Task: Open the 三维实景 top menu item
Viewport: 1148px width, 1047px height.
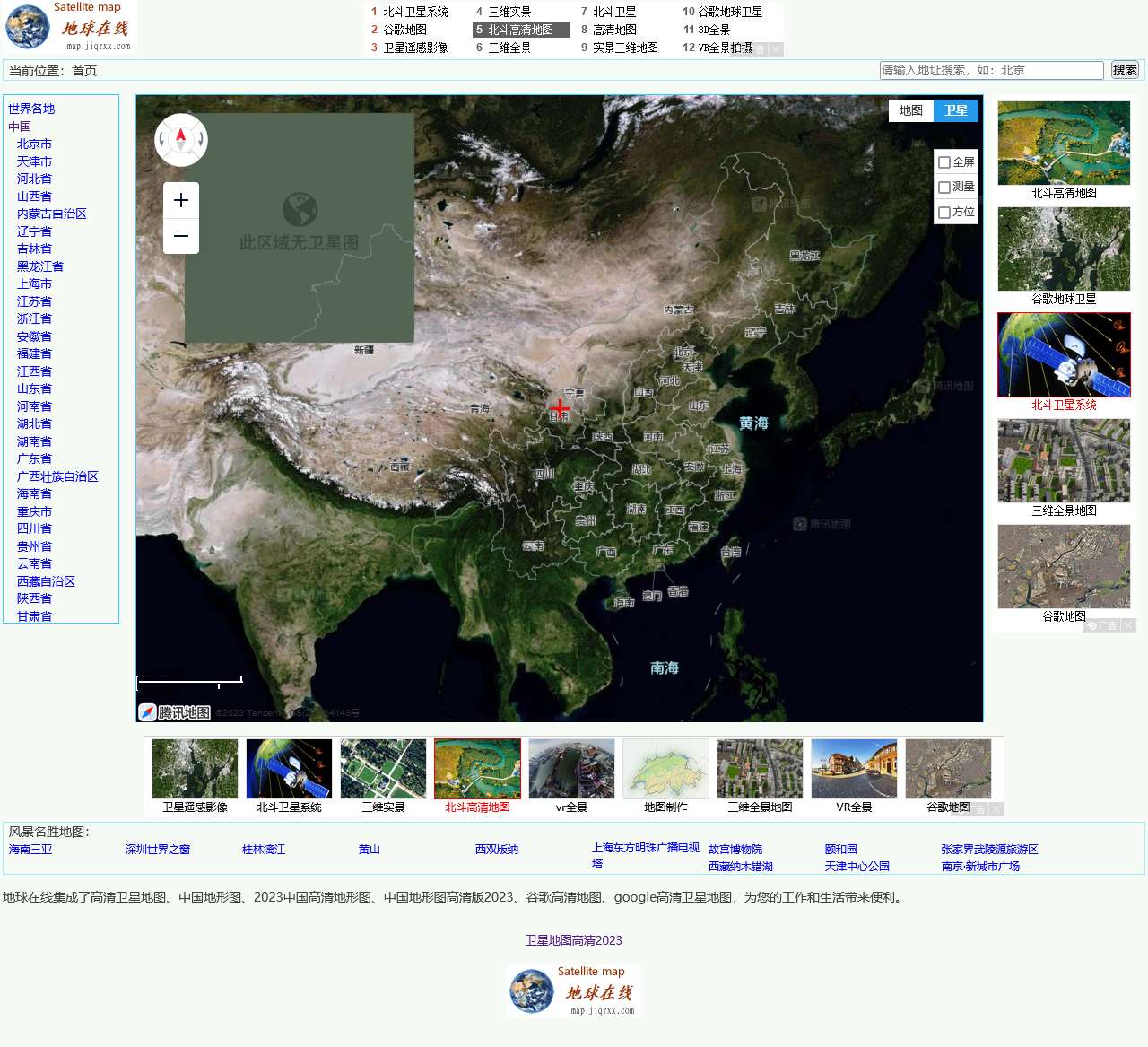Action: pyautogui.click(x=509, y=12)
